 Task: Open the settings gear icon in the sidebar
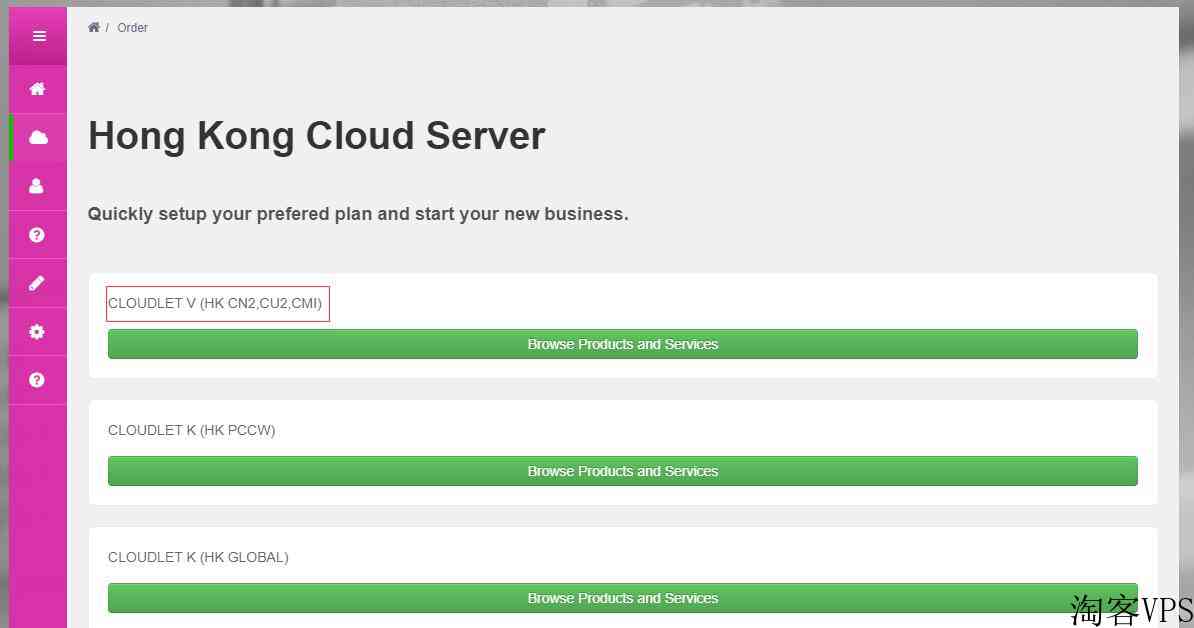[37, 332]
